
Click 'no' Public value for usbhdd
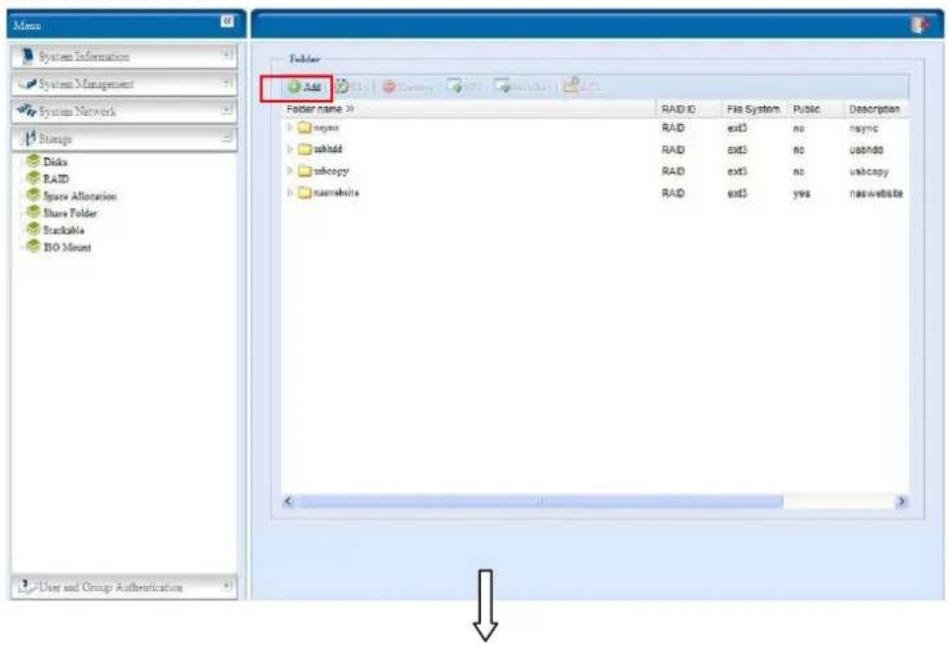coord(799,150)
